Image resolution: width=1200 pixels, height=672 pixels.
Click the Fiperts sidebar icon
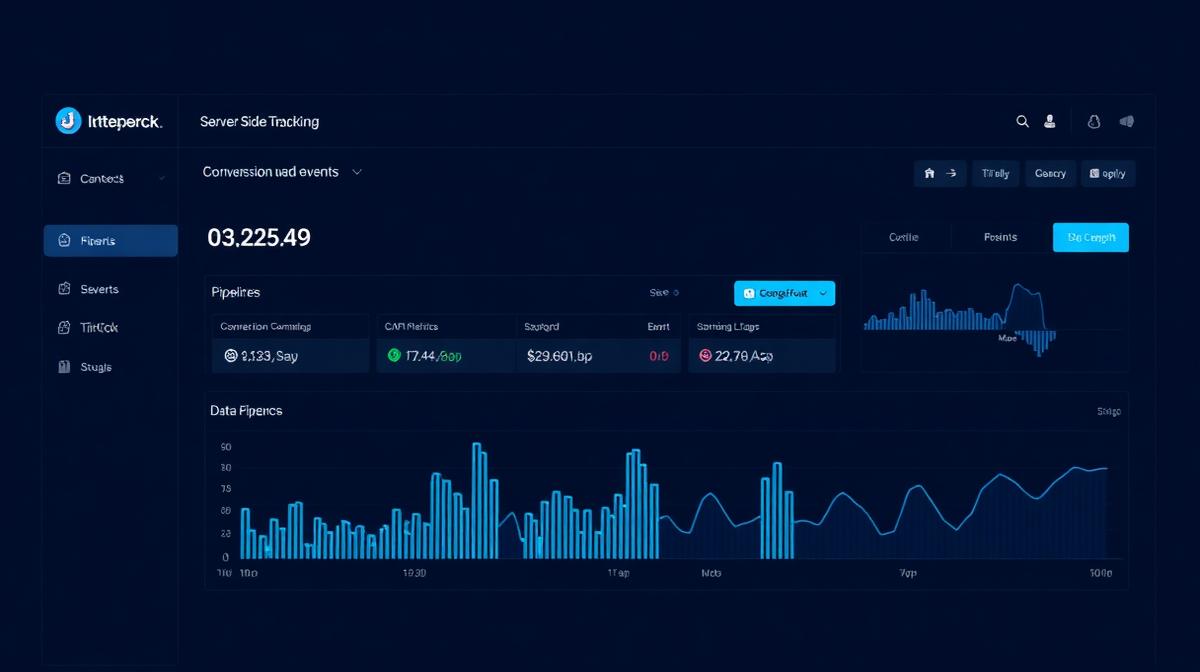coord(63,241)
